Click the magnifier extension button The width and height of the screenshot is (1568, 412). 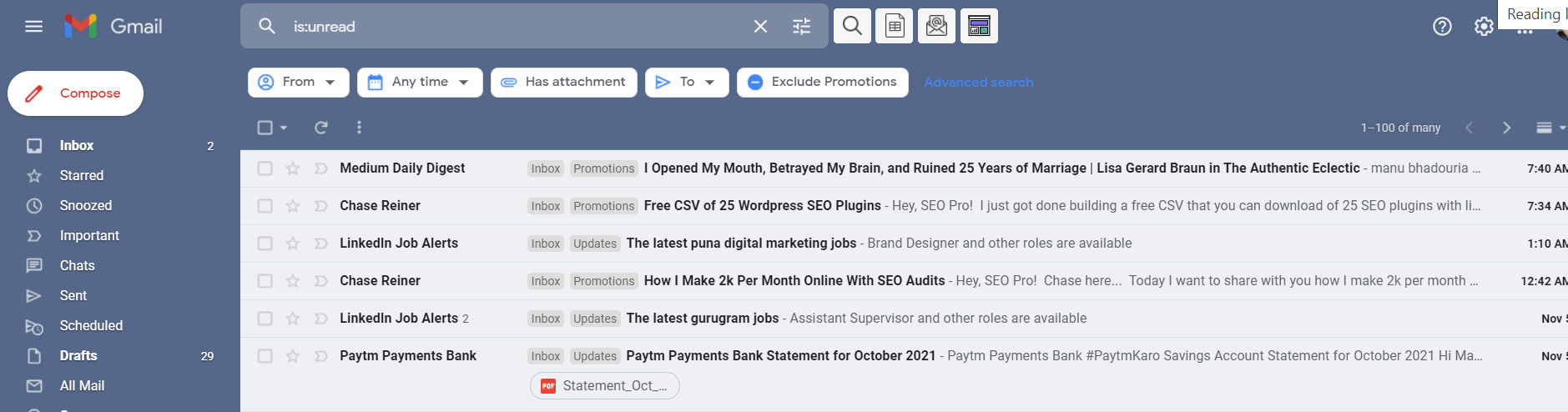tap(852, 26)
